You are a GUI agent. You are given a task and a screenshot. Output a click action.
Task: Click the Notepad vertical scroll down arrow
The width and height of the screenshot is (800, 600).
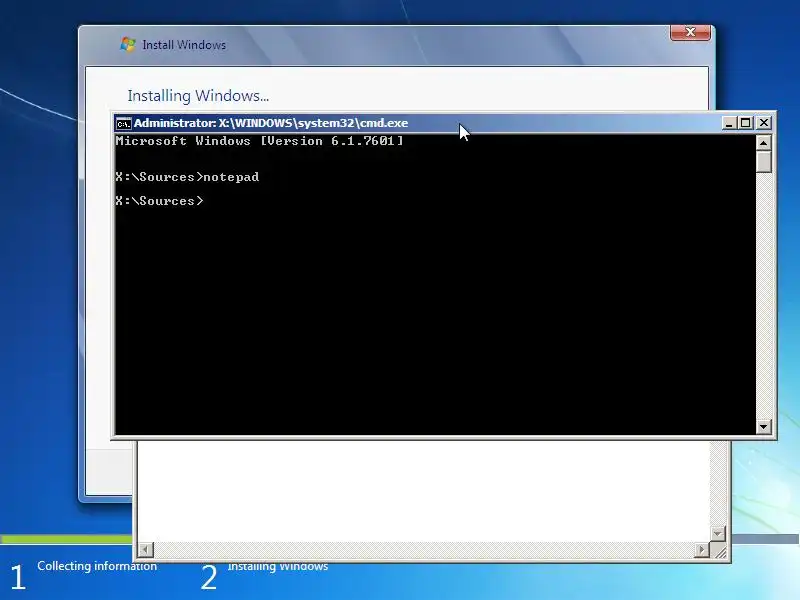point(718,534)
